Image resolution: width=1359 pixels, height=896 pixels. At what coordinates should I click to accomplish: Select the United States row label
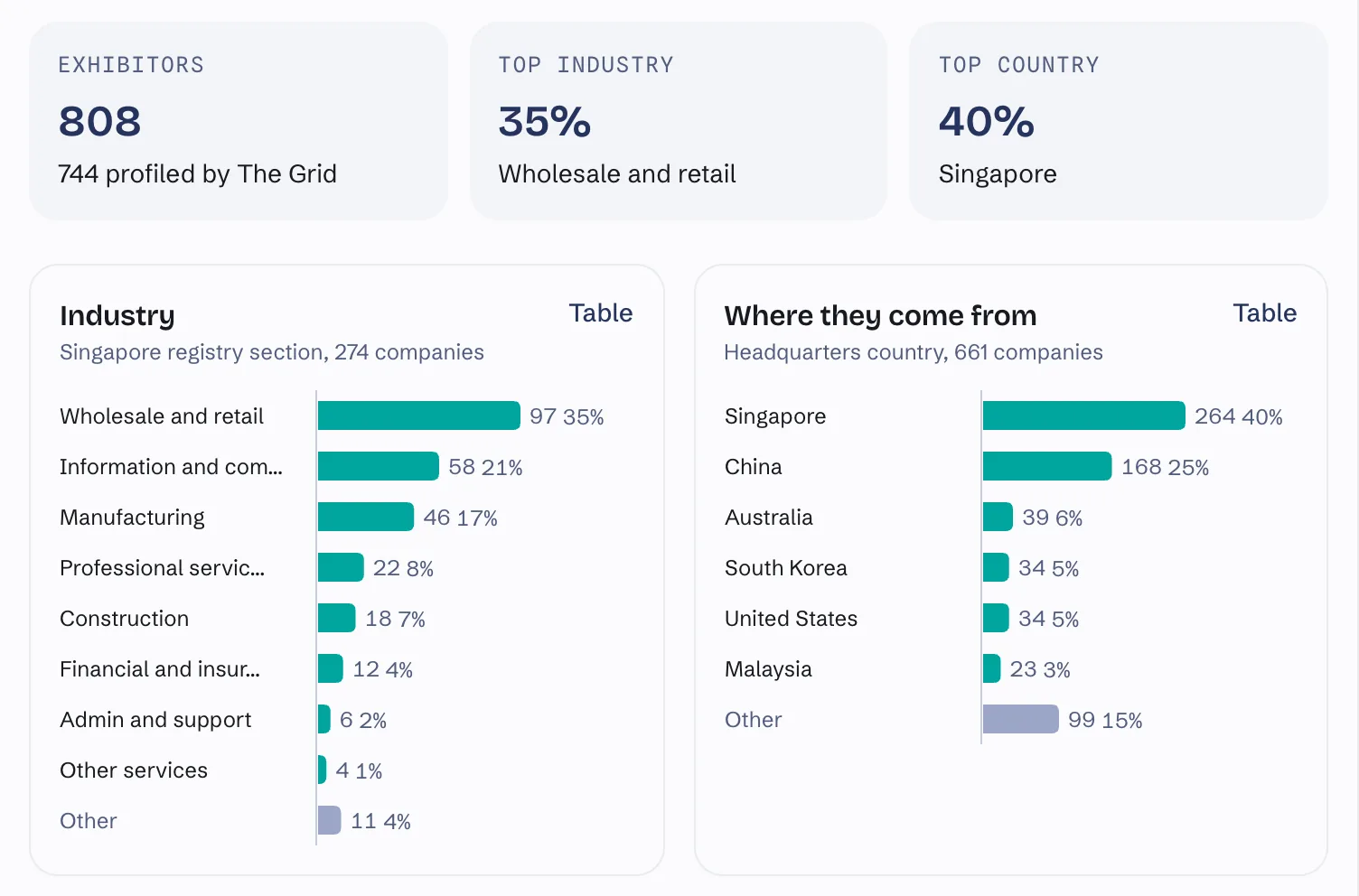coord(791,619)
